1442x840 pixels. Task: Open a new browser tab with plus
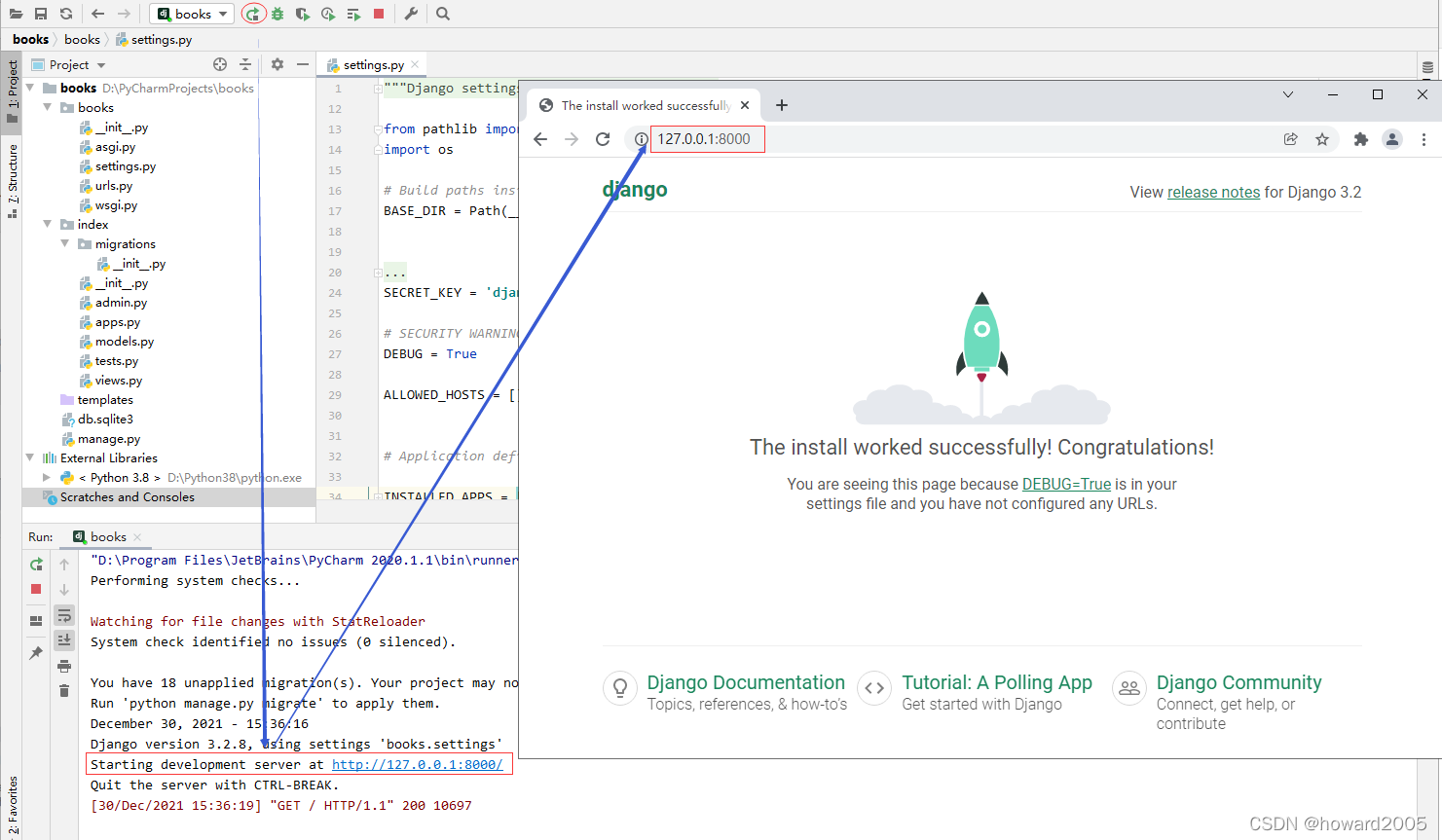(781, 105)
